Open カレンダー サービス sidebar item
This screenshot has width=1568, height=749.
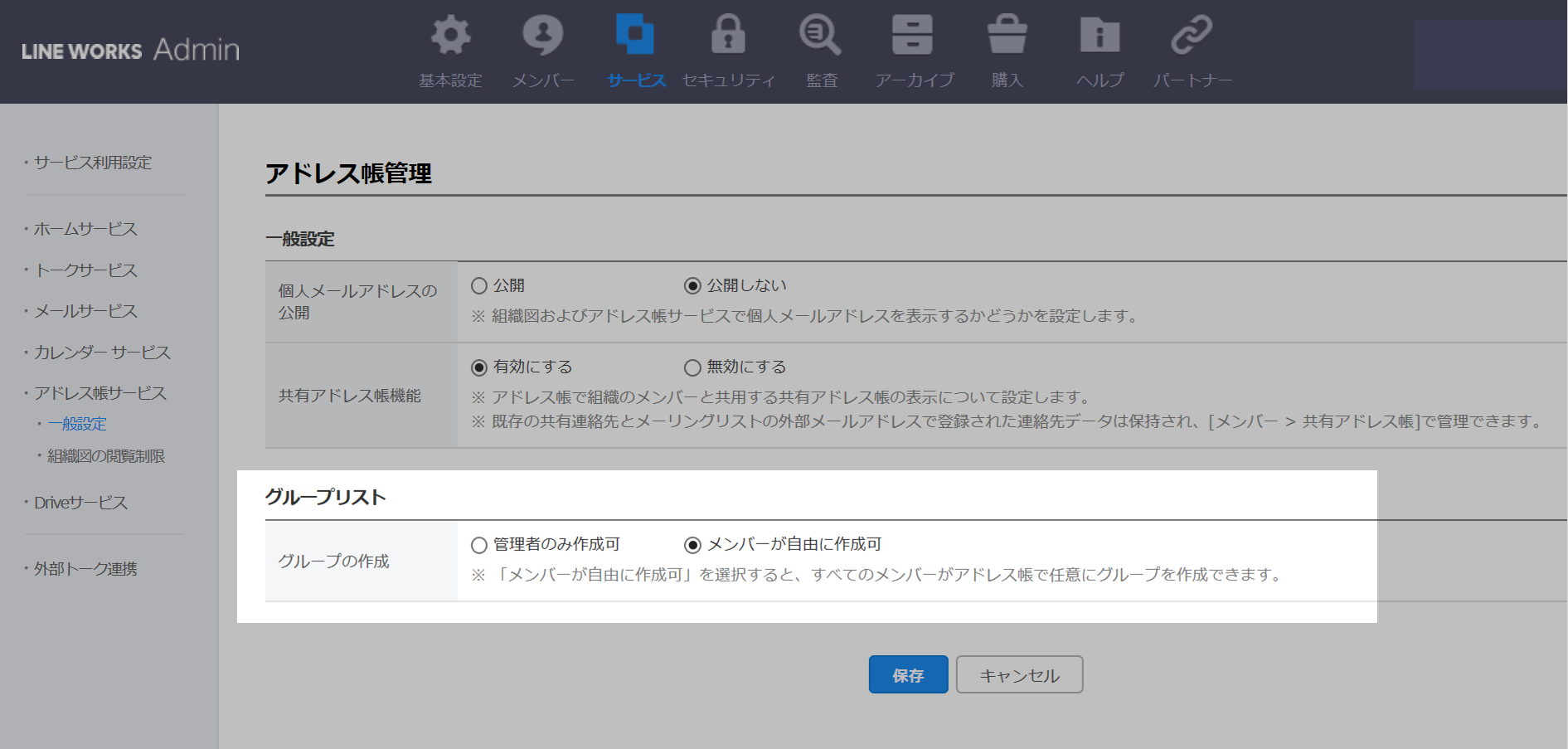coord(102,353)
